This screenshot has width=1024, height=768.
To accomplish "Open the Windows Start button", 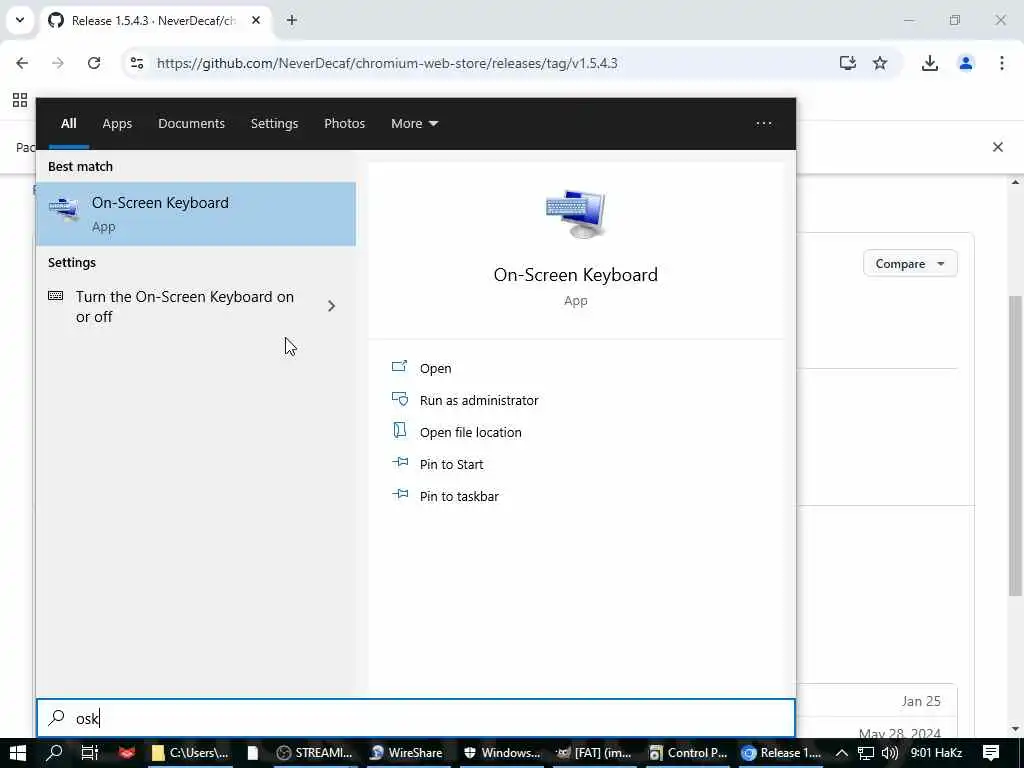I will pyautogui.click(x=18, y=752).
